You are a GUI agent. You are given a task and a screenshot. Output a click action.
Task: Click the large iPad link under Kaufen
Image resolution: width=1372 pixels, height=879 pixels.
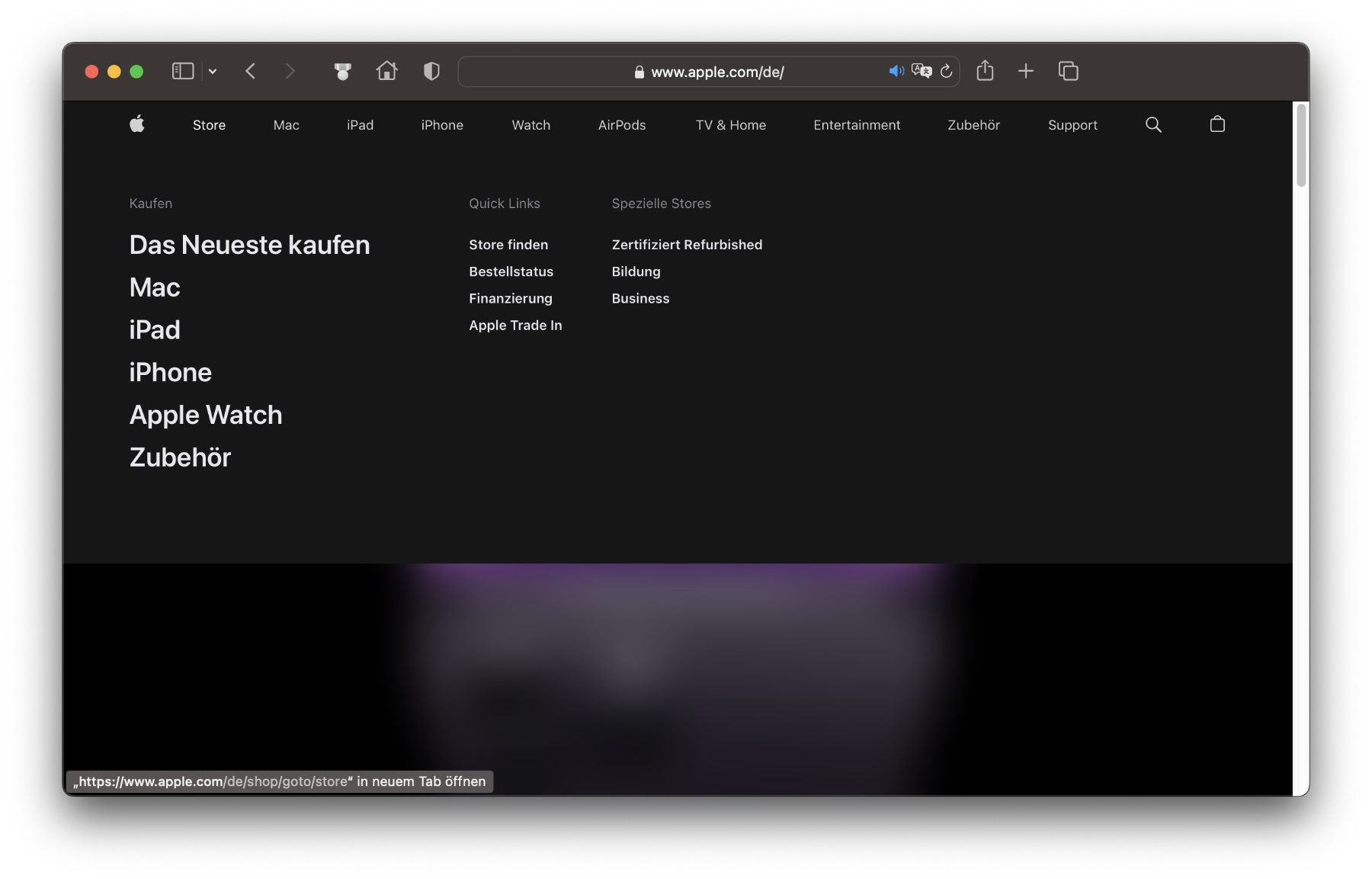tap(155, 330)
